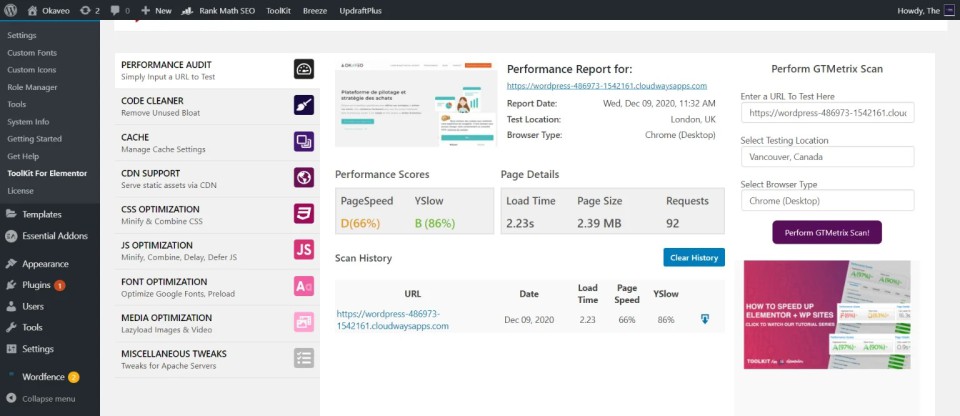This screenshot has width=960, height=416.
Task: Click the Performance Audit speedometer icon
Action: 304,68
